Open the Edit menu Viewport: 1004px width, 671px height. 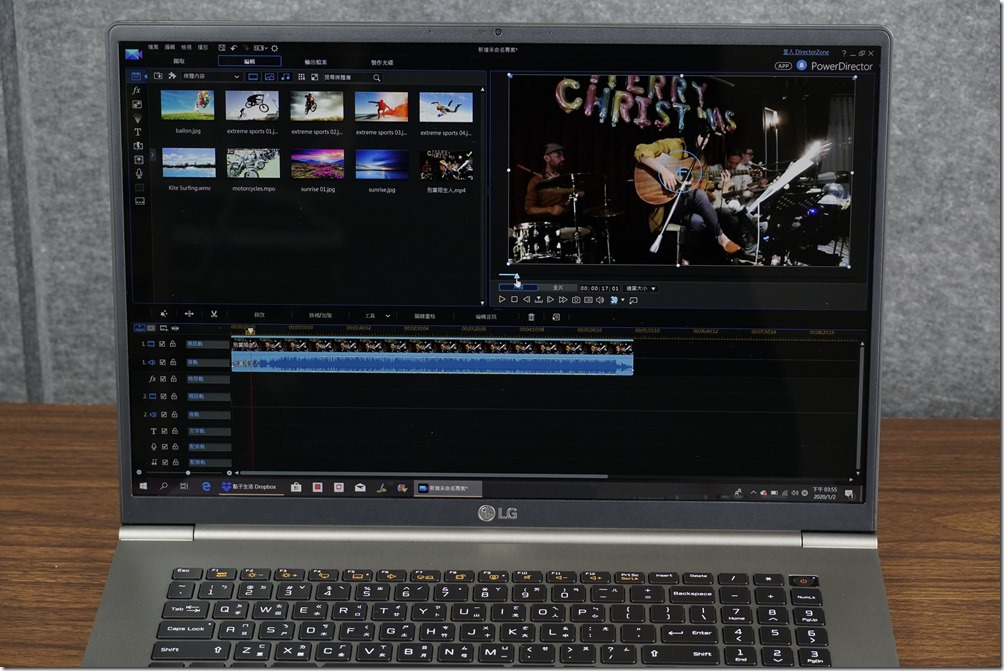click(170, 47)
